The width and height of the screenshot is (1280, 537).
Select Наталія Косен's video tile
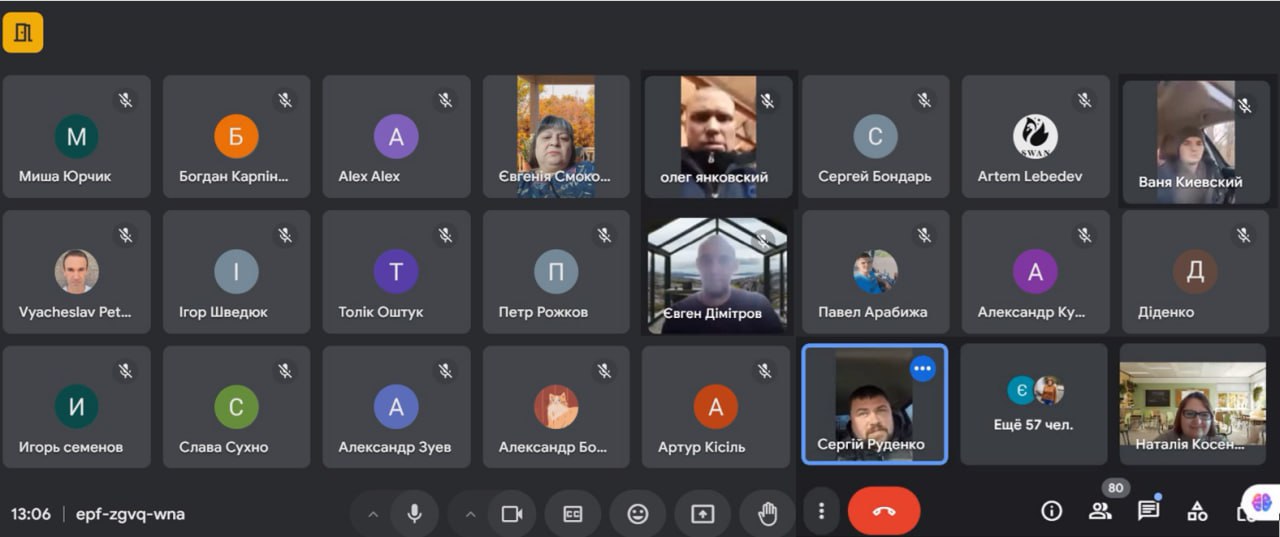tap(1194, 404)
